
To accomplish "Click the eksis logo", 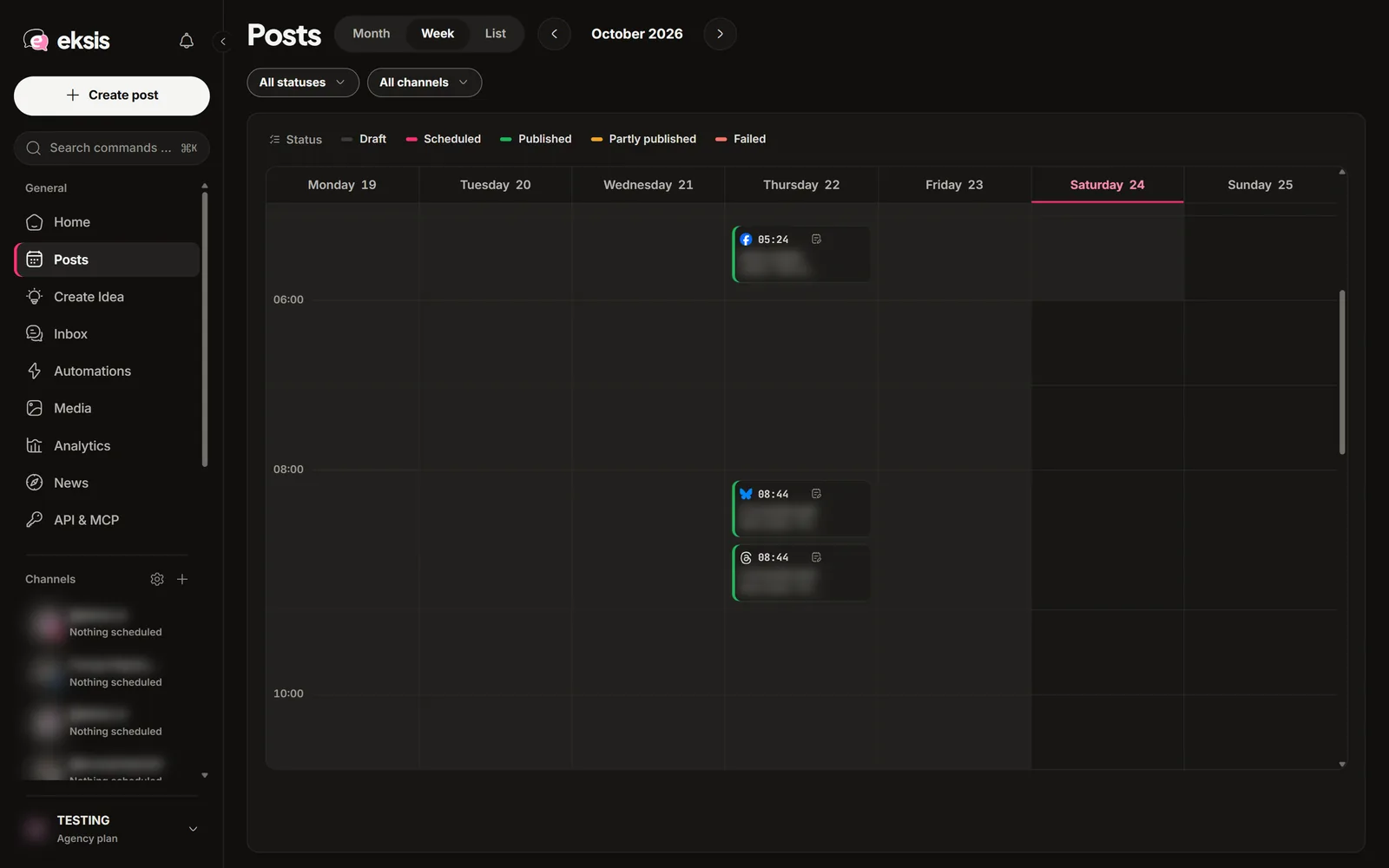I will coord(67,40).
